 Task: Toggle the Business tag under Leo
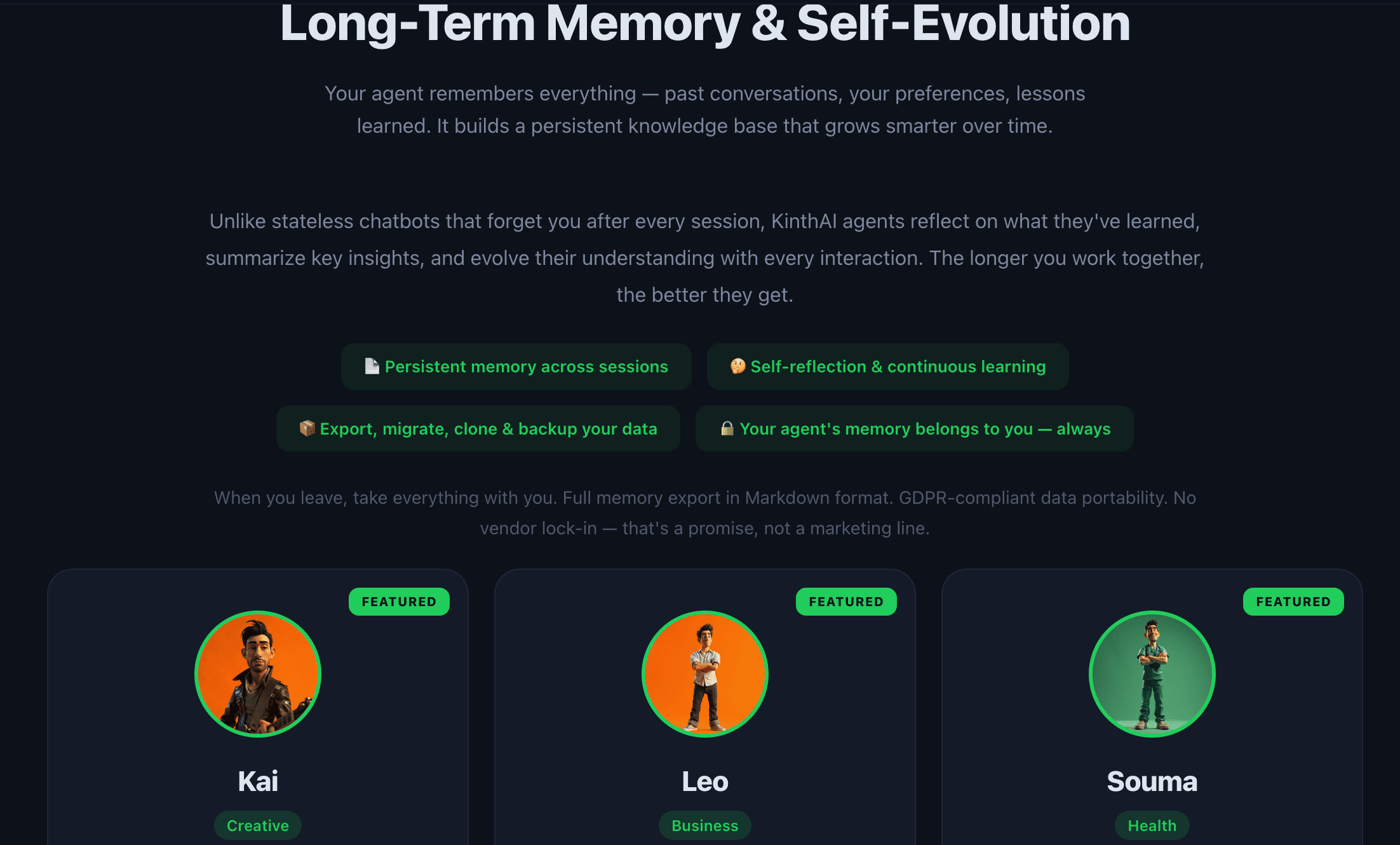(704, 825)
